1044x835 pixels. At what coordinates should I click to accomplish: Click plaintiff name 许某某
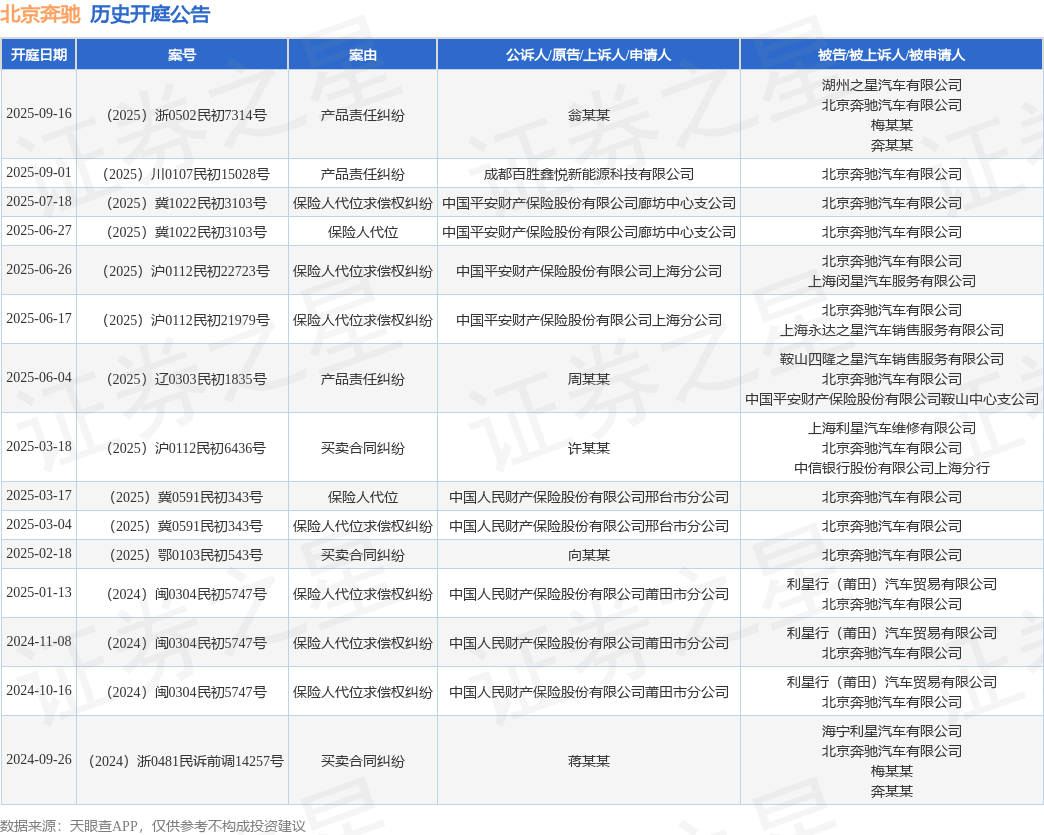[589, 449]
